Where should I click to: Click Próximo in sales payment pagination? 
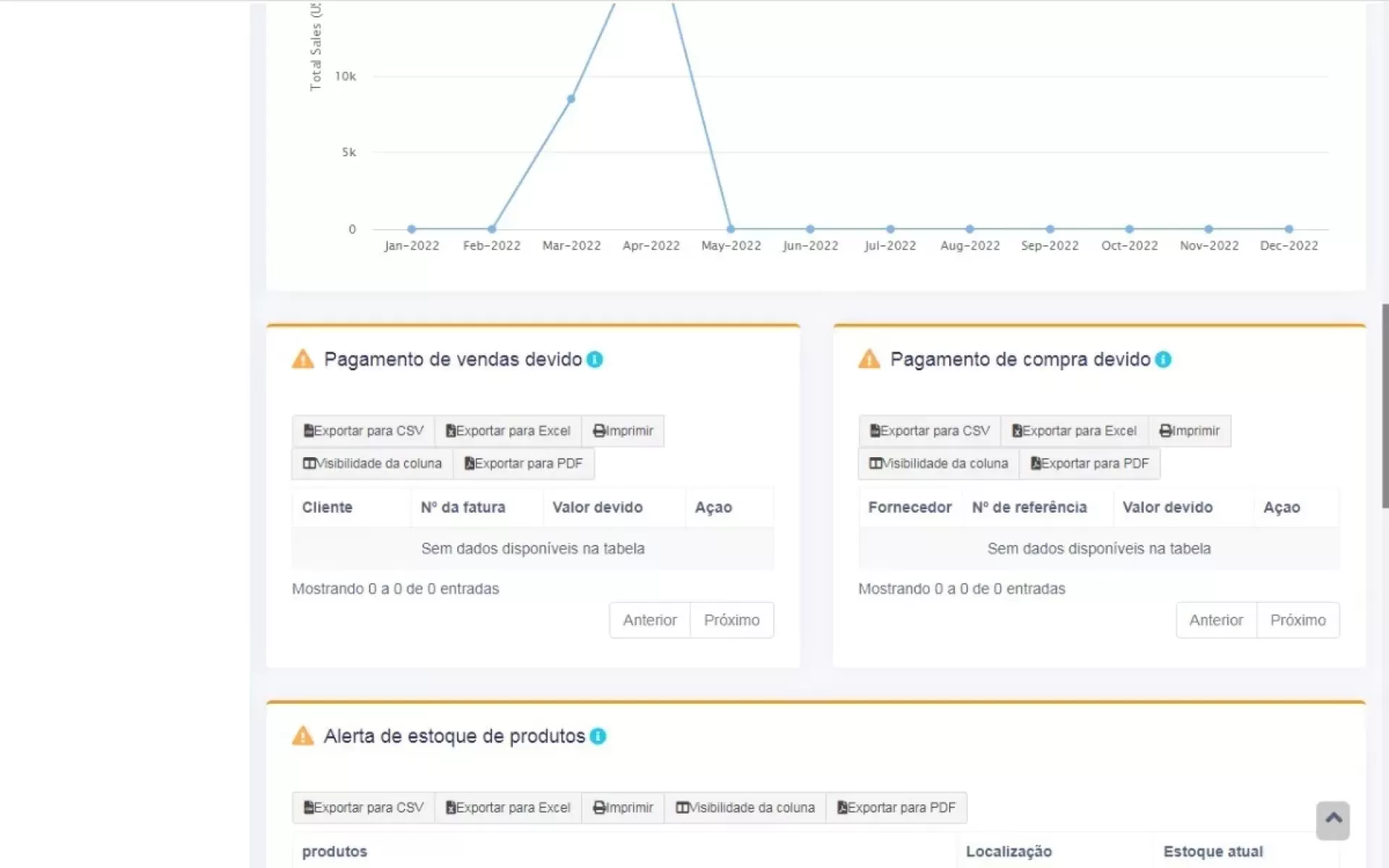731,621
